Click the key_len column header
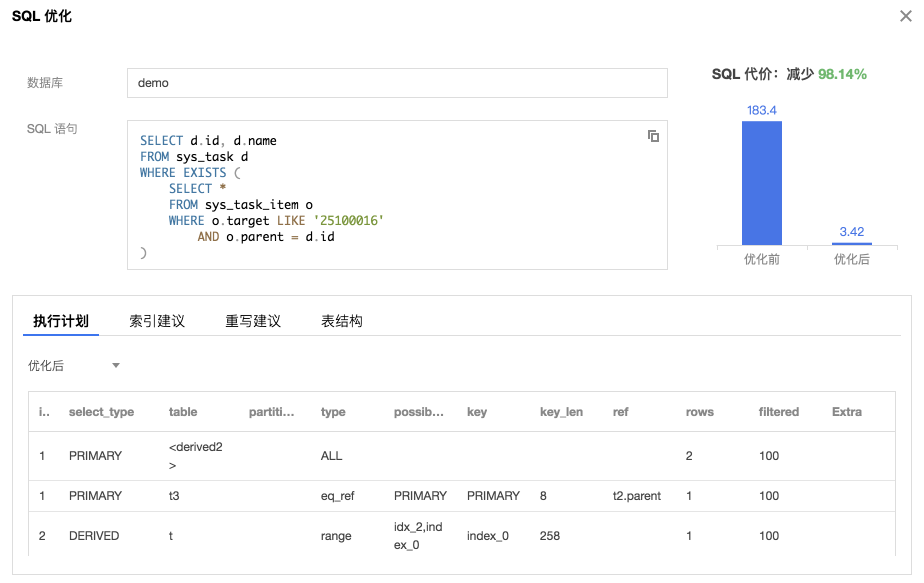924x583 pixels. (x=561, y=412)
